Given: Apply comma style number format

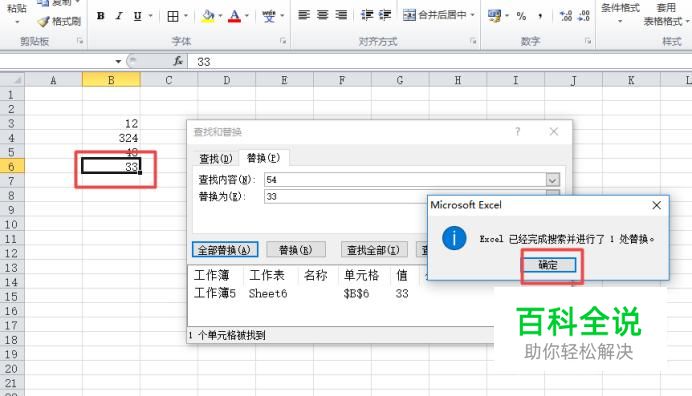Looking at the screenshot, I should [540, 16].
